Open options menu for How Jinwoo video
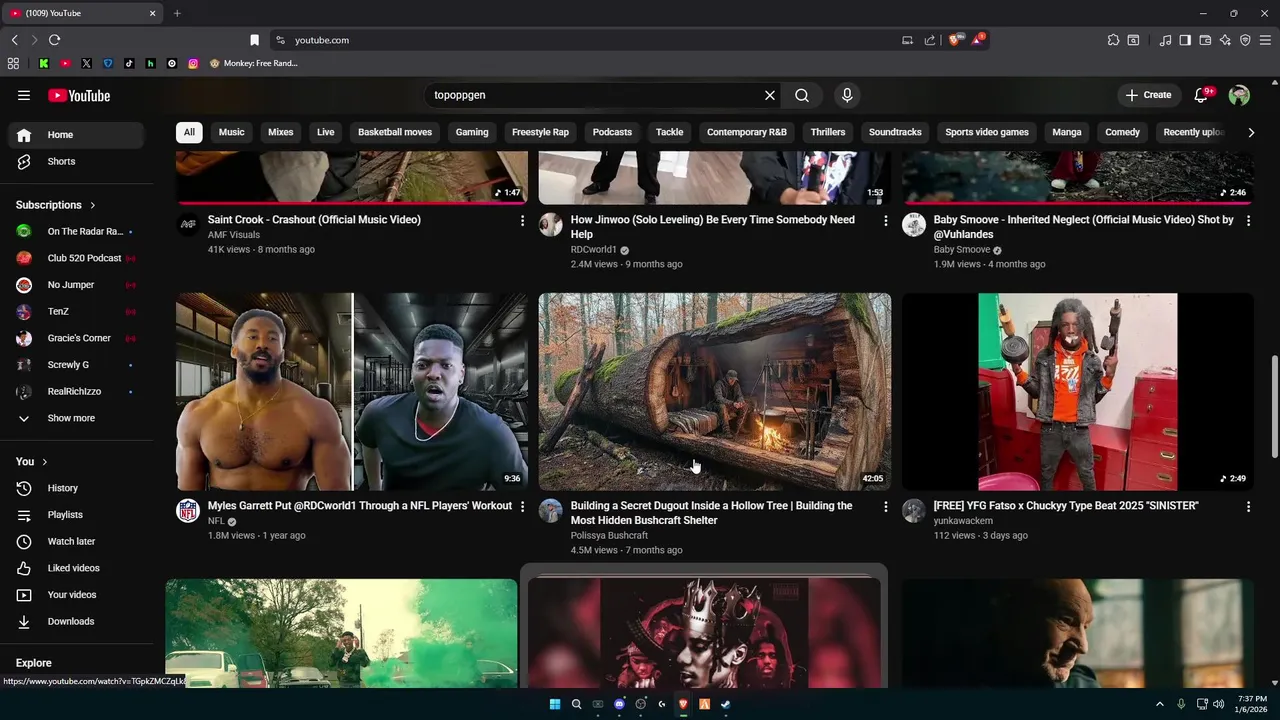Viewport: 1280px width, 720px height. click(885, 220)
